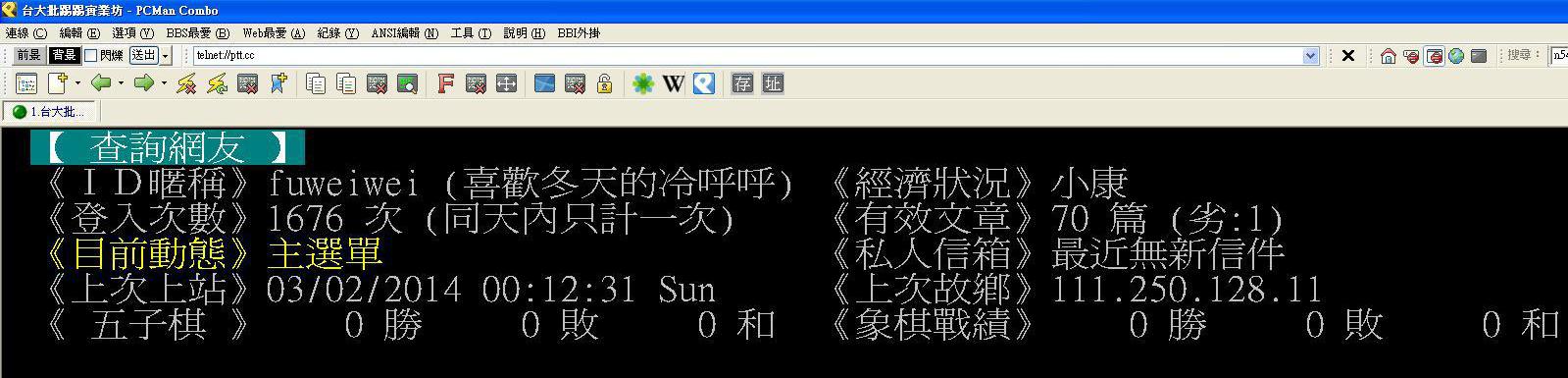Viewport: 1568px width, 378px height.
Task: Click the red F font icon
Action: coord(445,84)
